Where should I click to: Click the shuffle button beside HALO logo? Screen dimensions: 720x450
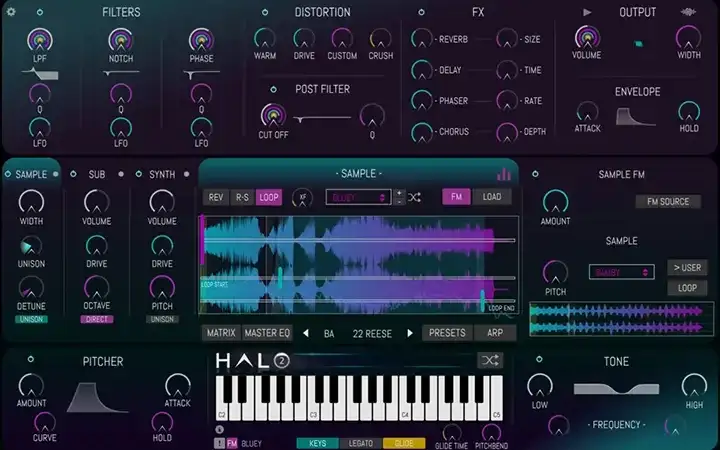490,360
